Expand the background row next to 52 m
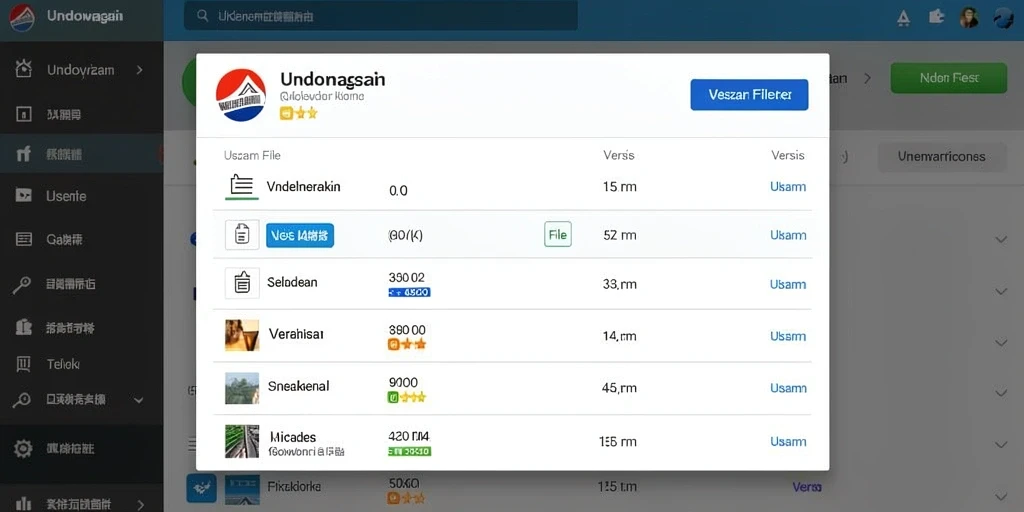The image size is (1024, 512). coord(1000,240)
